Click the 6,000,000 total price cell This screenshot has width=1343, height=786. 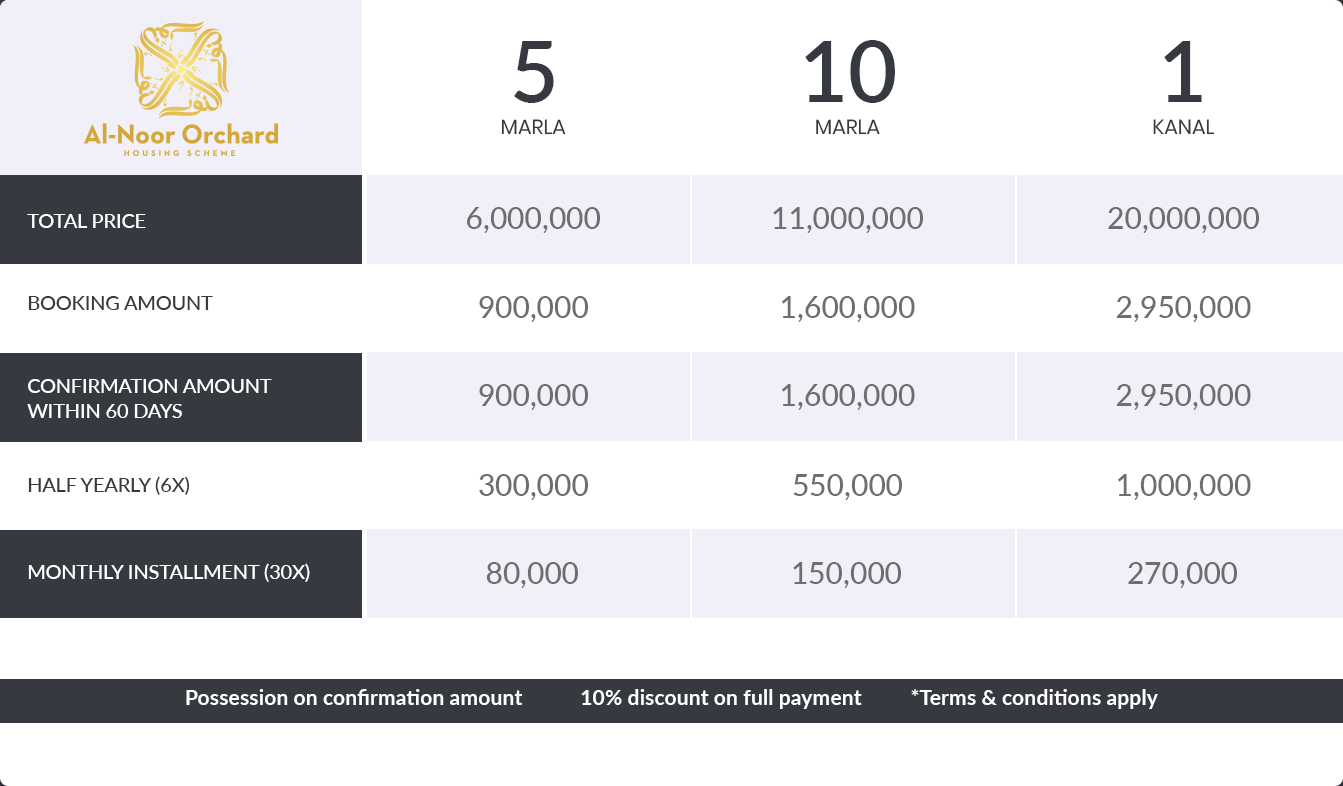pyautogui.click(x=533, y=219)
